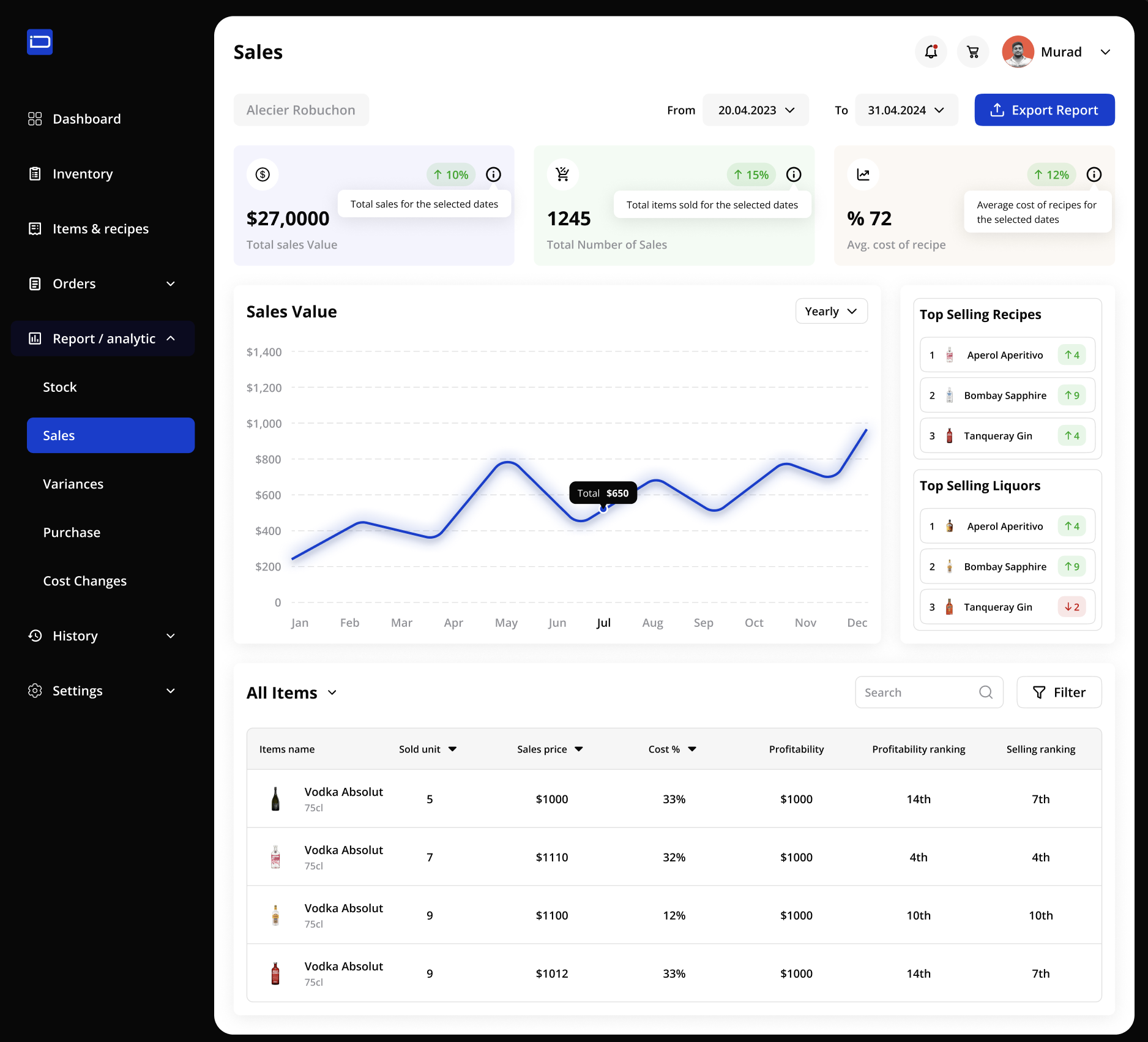
Task: Open the From date picker 20.04.2023
Action: pos(755,110)
